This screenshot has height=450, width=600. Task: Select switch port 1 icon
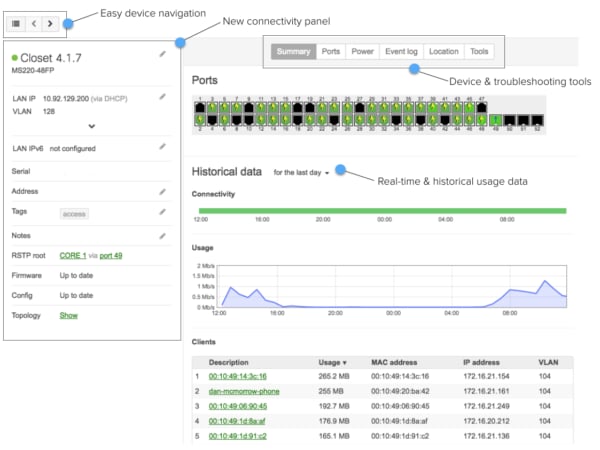tap(200, 108)
